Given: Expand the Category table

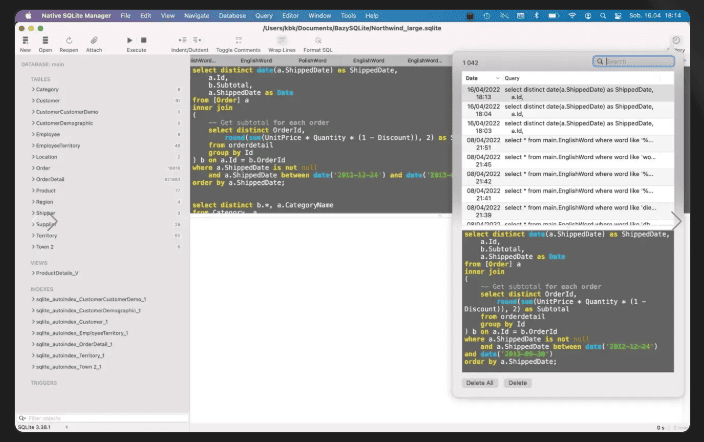Looking at the screenshot, I should [x=33, y=89].
